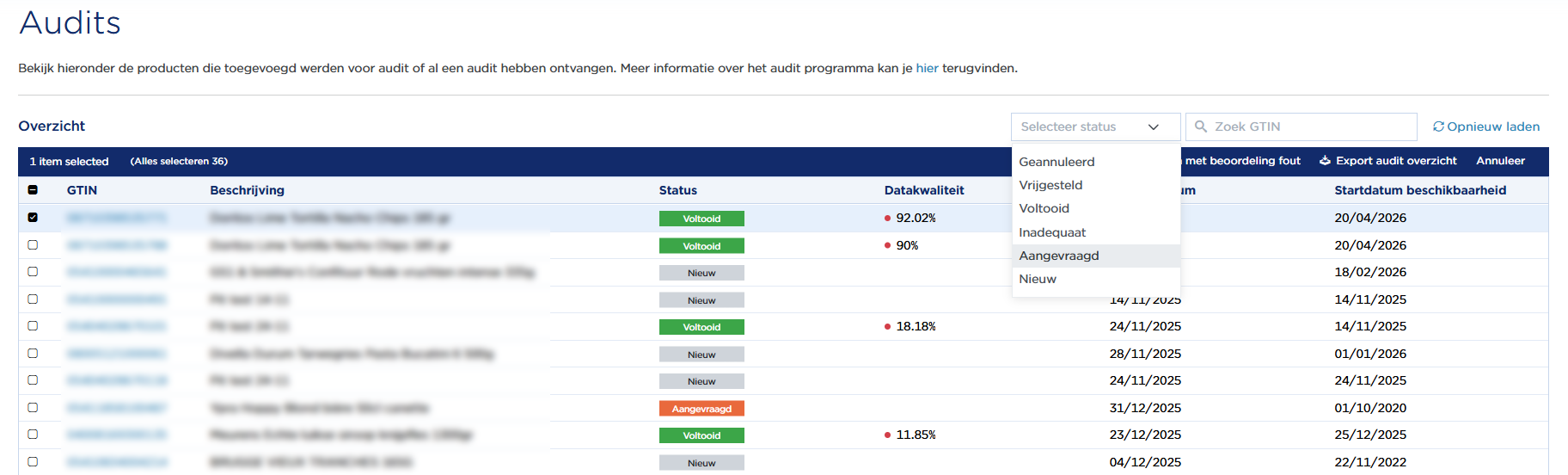
Task: Click the download icon of Export audit overzicht
Action: 1325,161
